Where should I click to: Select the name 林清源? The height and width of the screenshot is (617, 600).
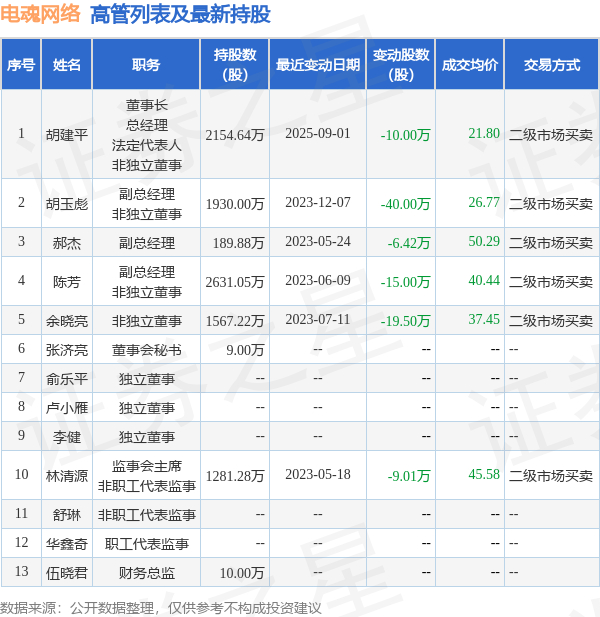(x=66, y=476)
